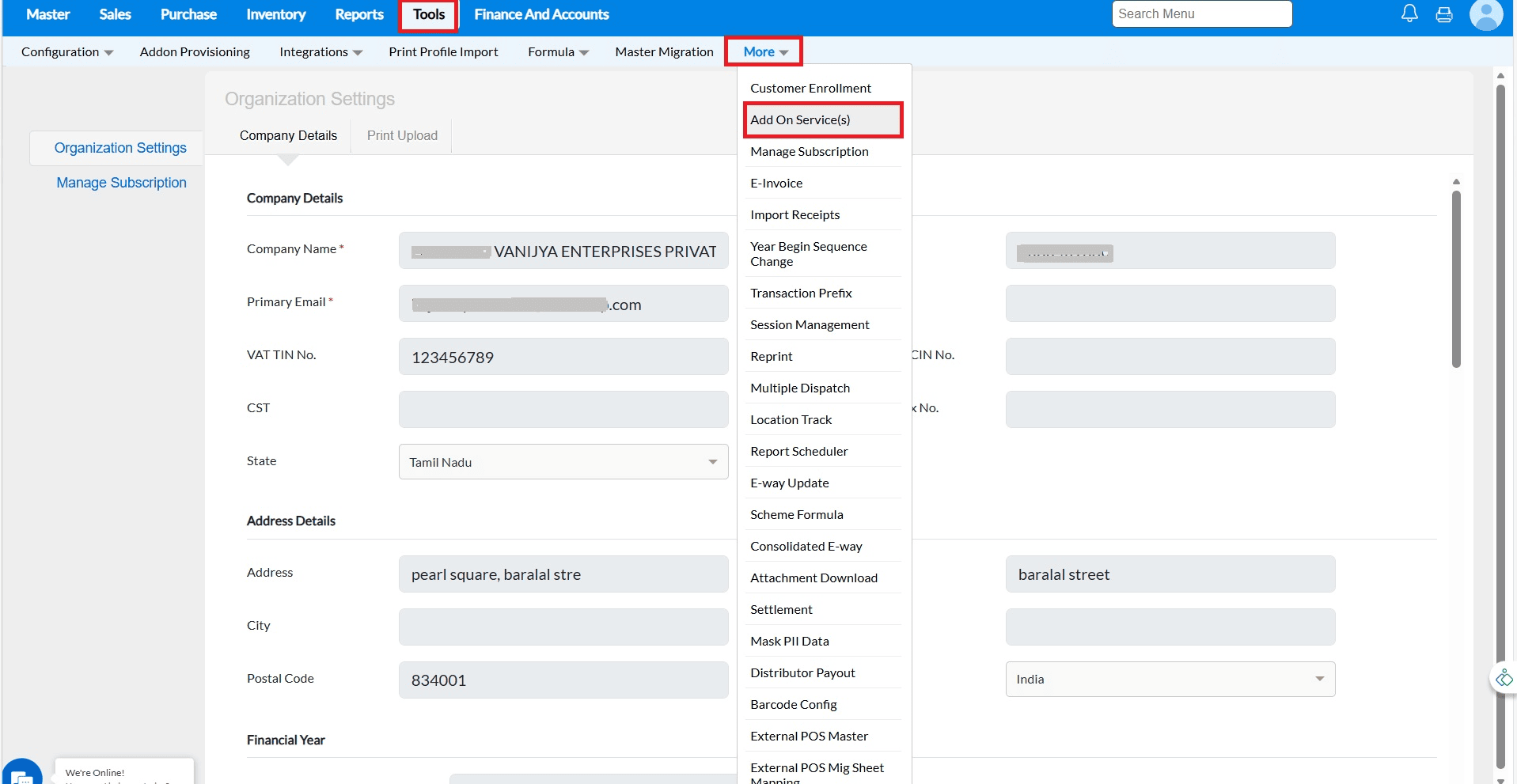Select Report Scheduler menu entry
Screen dimensions: 1517x784
(798, 452)
